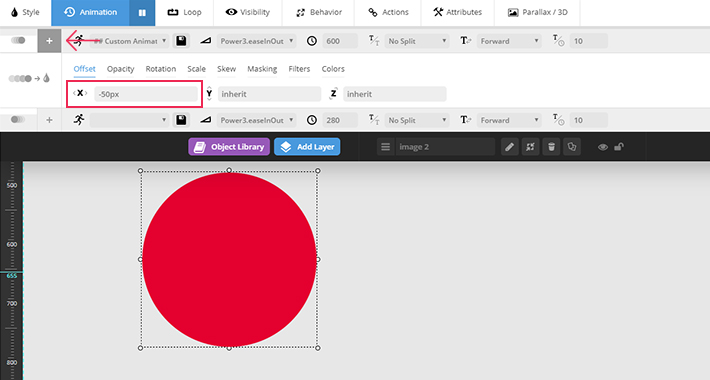Viewport: 710px width, 380px height.
Task: Open the layer list hamburger menu
Action: pos(385,147)
